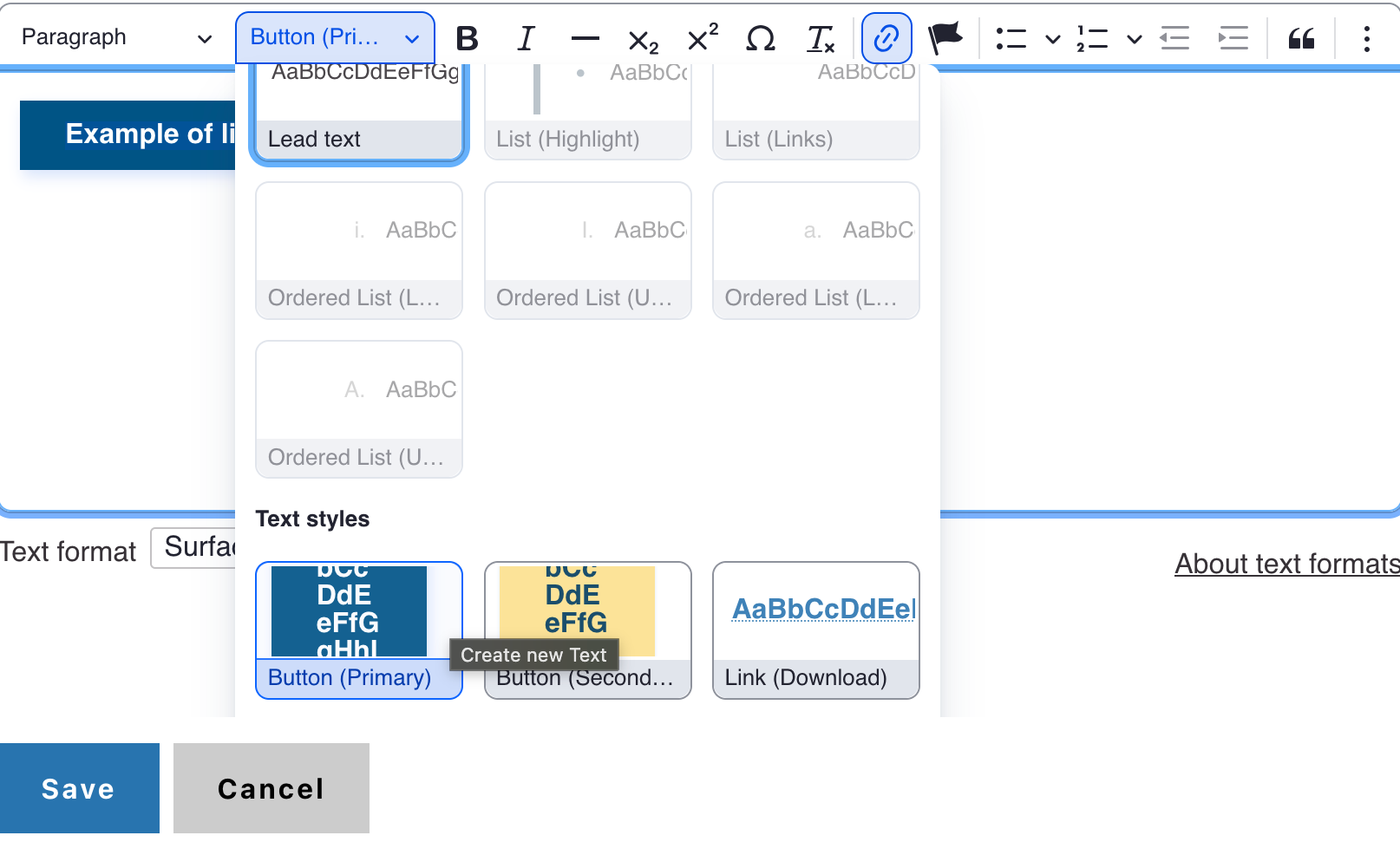
Task: Toggle the bulleted list button
Action: click(x=1011, y=38)
